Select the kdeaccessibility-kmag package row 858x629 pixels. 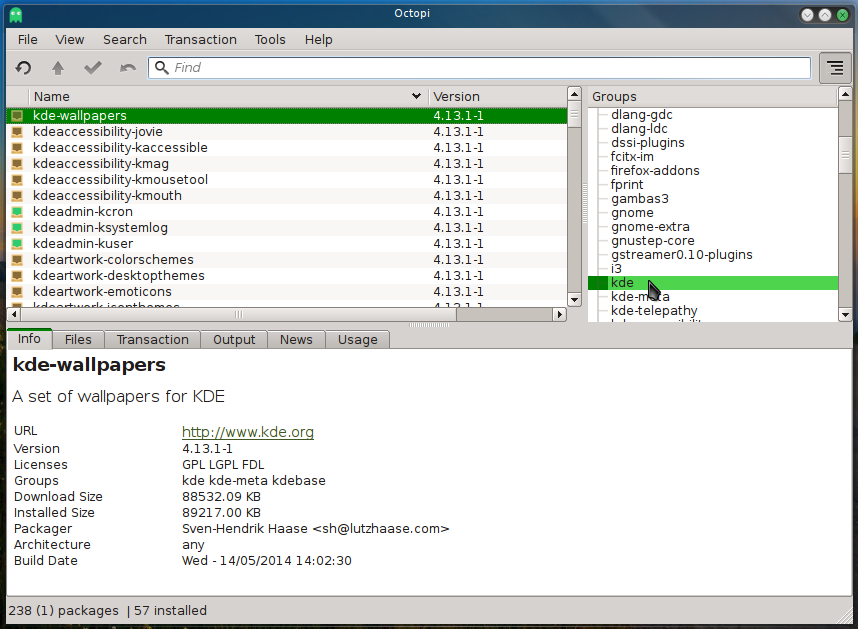(287, 164)
